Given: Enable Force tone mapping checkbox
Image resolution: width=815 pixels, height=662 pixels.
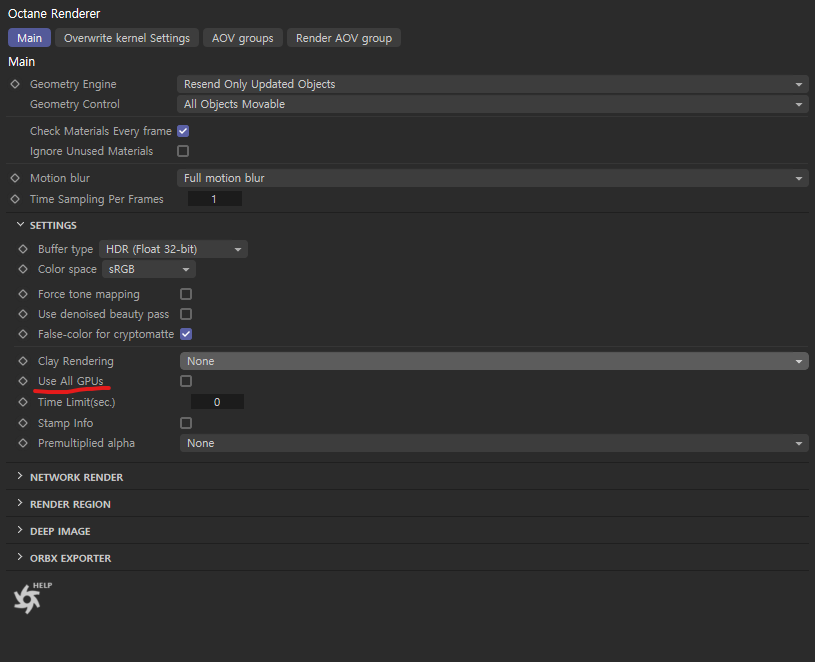Looking at the screenshot, I should 186,294.
